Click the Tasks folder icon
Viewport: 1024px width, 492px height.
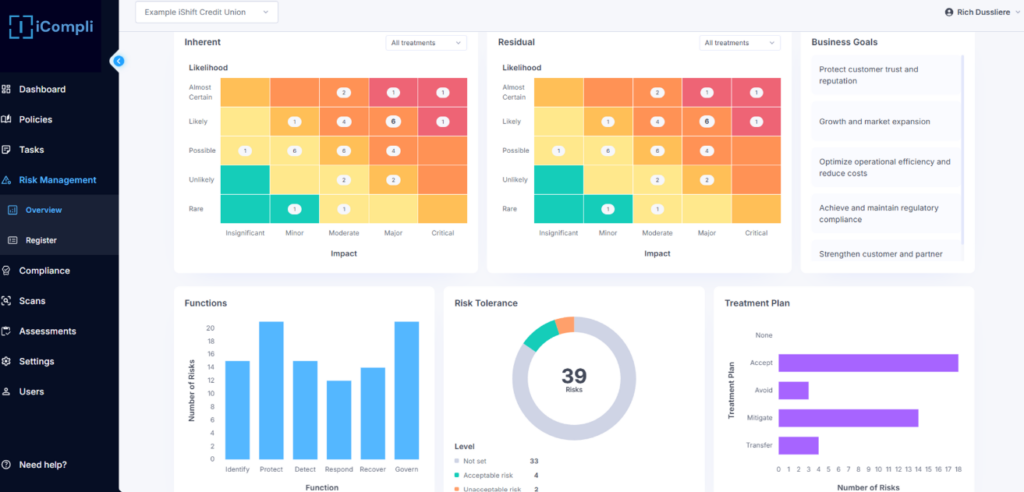coord(7,150)
